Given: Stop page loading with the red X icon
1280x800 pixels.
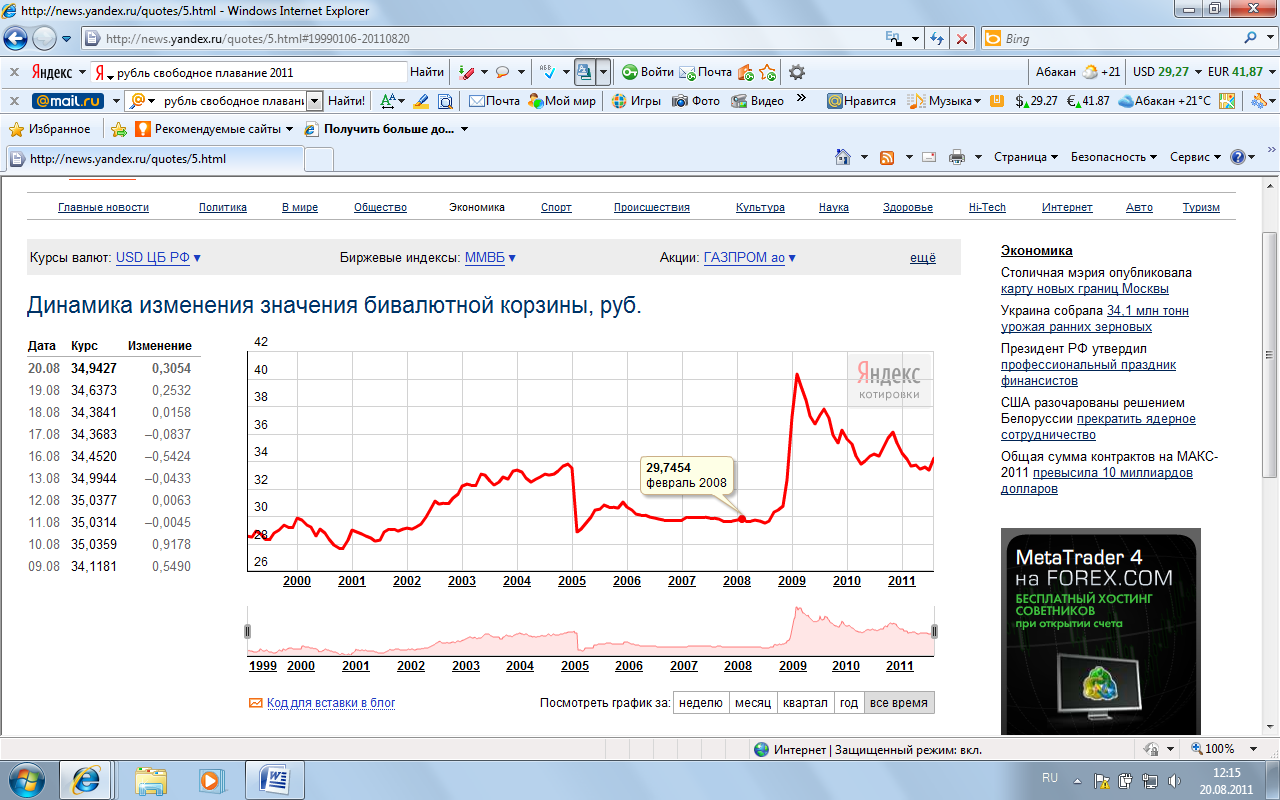Looking at the screenshot, I should pyautogui.click(x=961, y=39).
